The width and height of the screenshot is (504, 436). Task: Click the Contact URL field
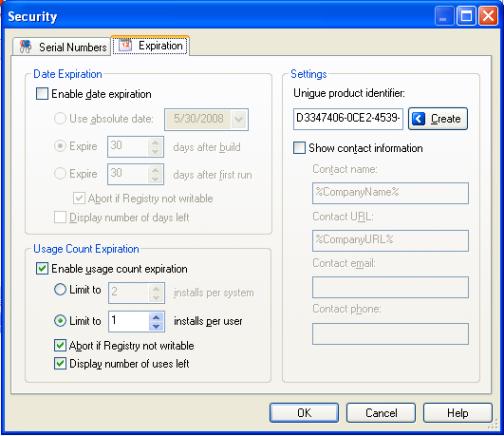390,240
